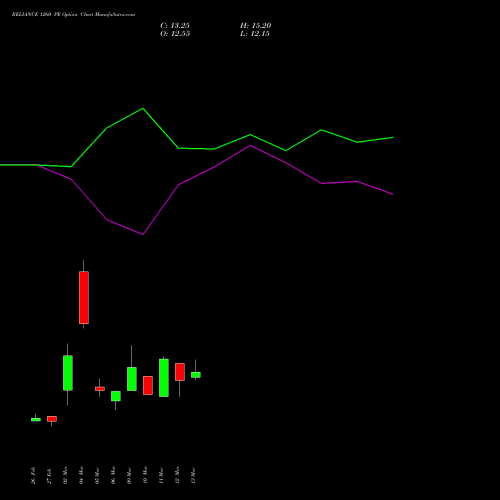The height and width of the screenshot is (500, 500).
Task: Click the 12 Mar date axis label
Action: click(177, 475)
